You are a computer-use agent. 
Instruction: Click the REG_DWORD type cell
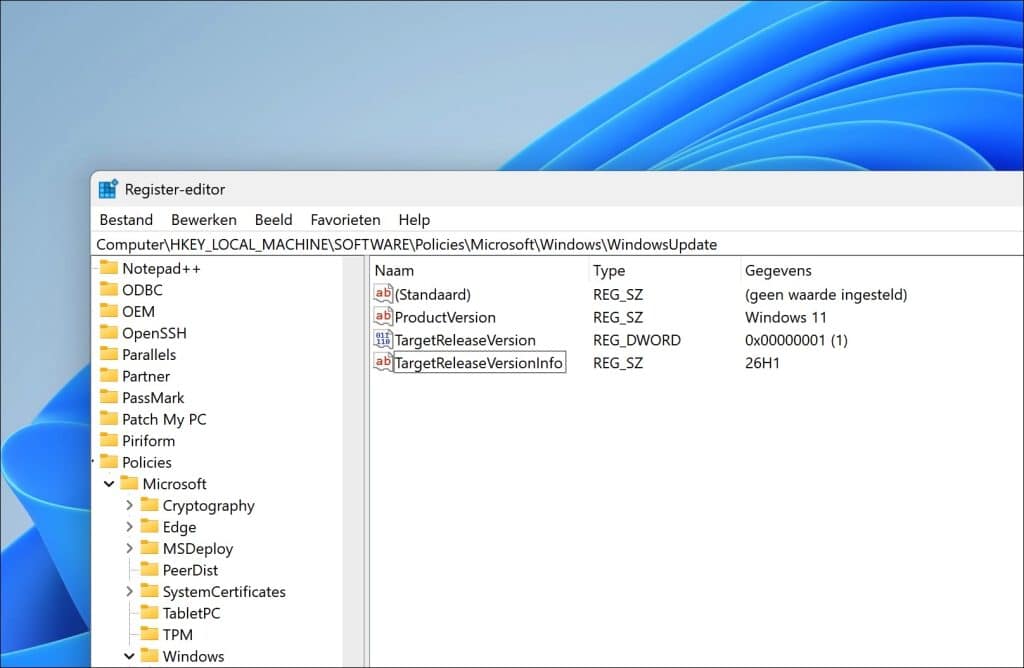[637, 340]
